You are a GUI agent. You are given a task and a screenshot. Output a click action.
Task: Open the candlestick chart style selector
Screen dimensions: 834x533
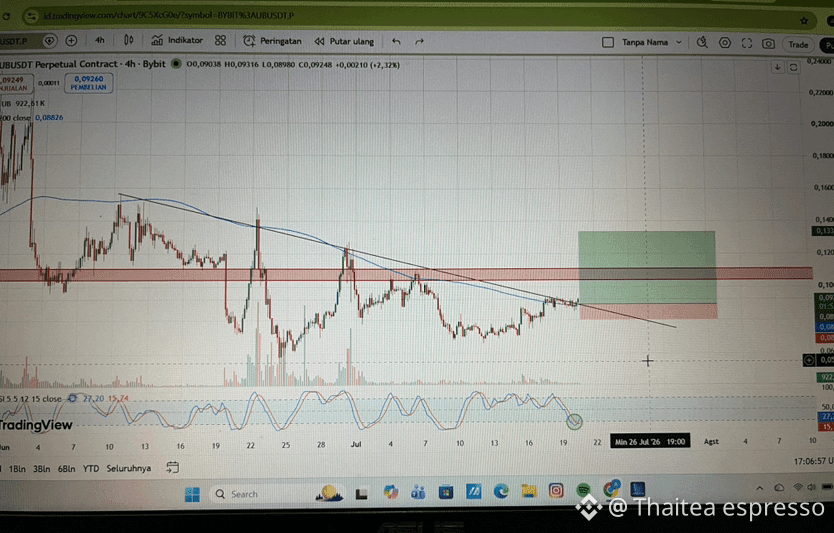click(129, 40)
